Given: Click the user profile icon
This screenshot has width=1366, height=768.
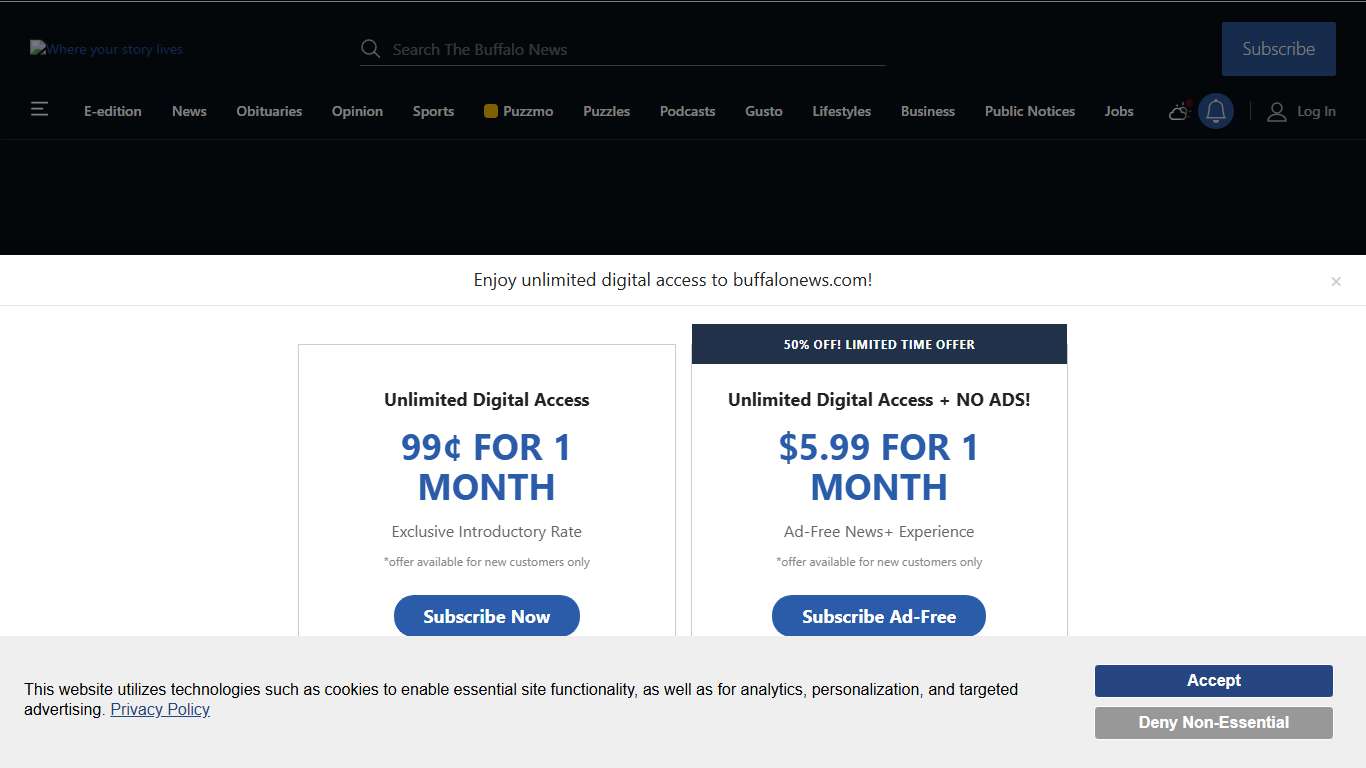Looking at the screenshot, I should pyautogui.click(x=1276, y=112).
